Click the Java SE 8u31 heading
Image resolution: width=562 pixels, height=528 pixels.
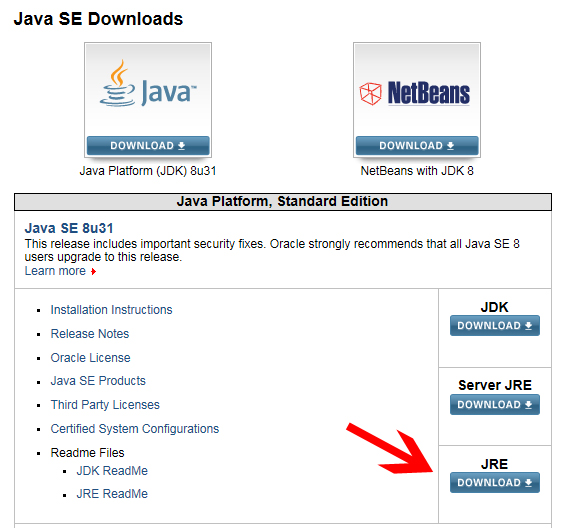69,228
